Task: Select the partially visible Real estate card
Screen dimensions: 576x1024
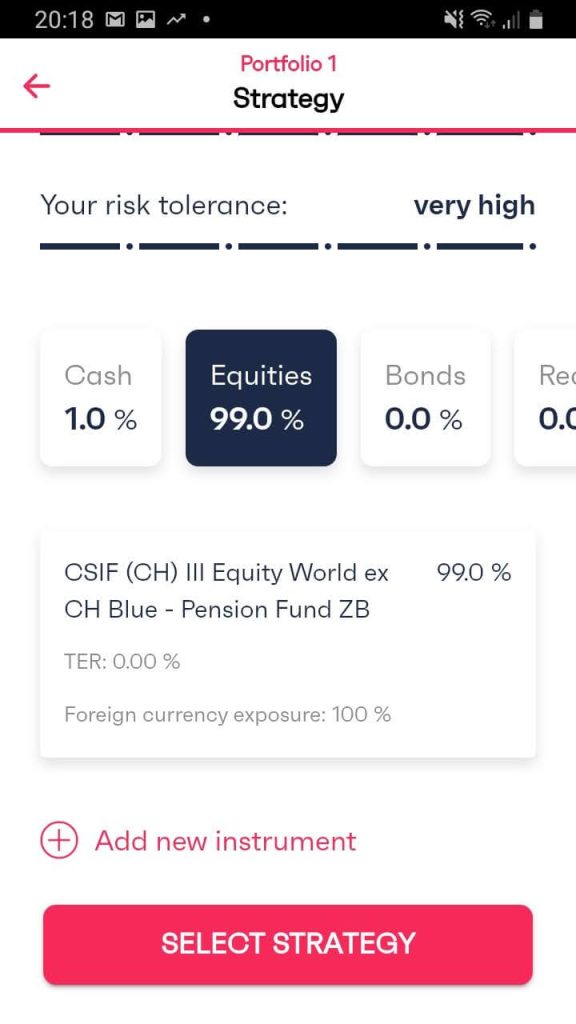Action: (545, 398)
